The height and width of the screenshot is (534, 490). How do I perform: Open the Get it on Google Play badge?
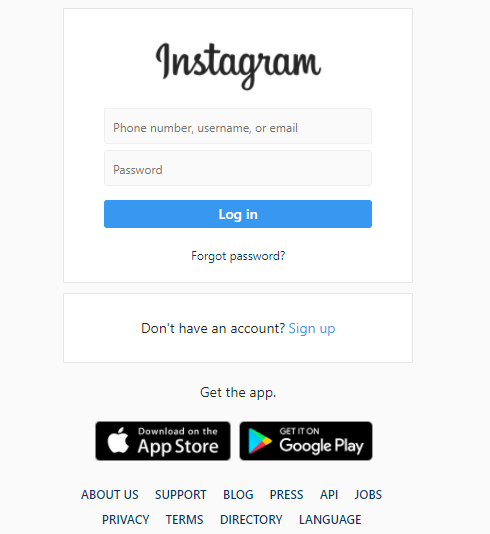coord(306,441)
